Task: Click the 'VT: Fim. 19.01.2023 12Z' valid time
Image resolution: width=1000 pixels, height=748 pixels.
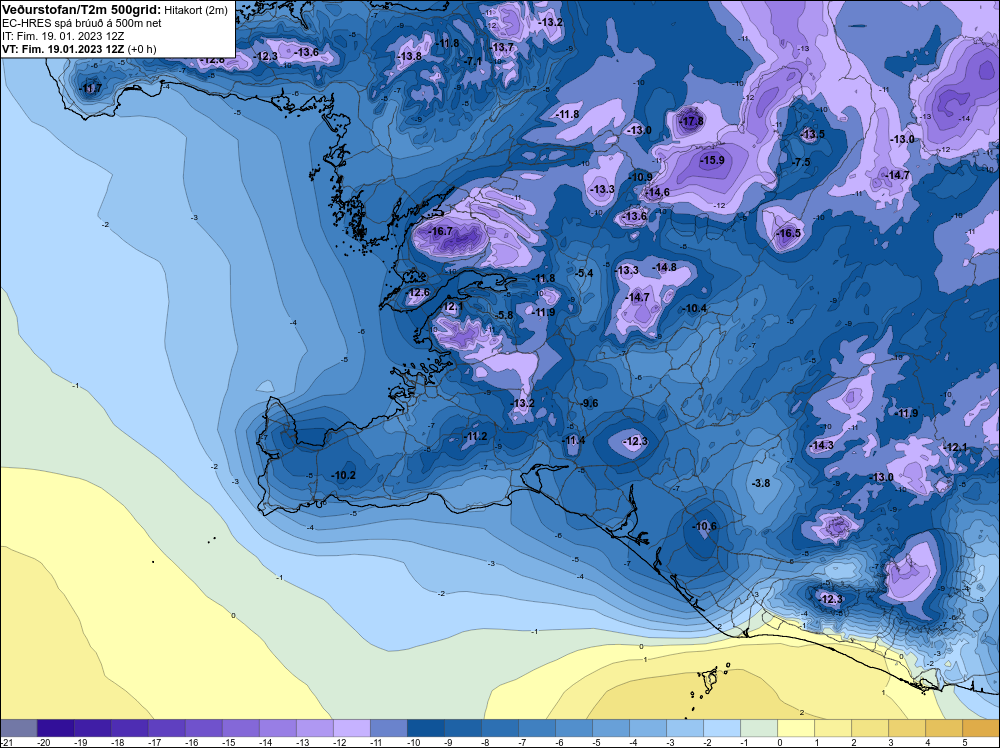Action: [x=64, y=49]
